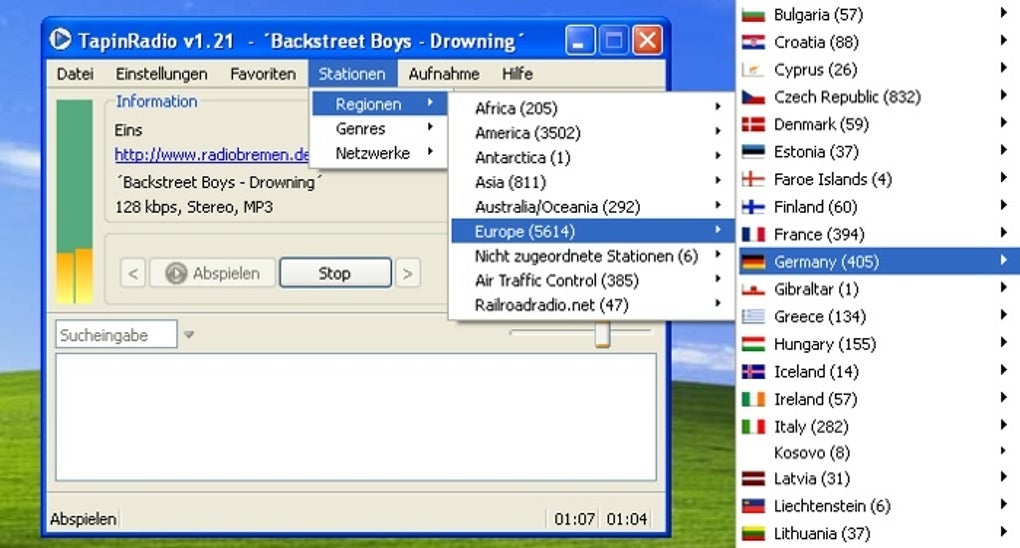Open the radiobremen.de link

point(211,155)
